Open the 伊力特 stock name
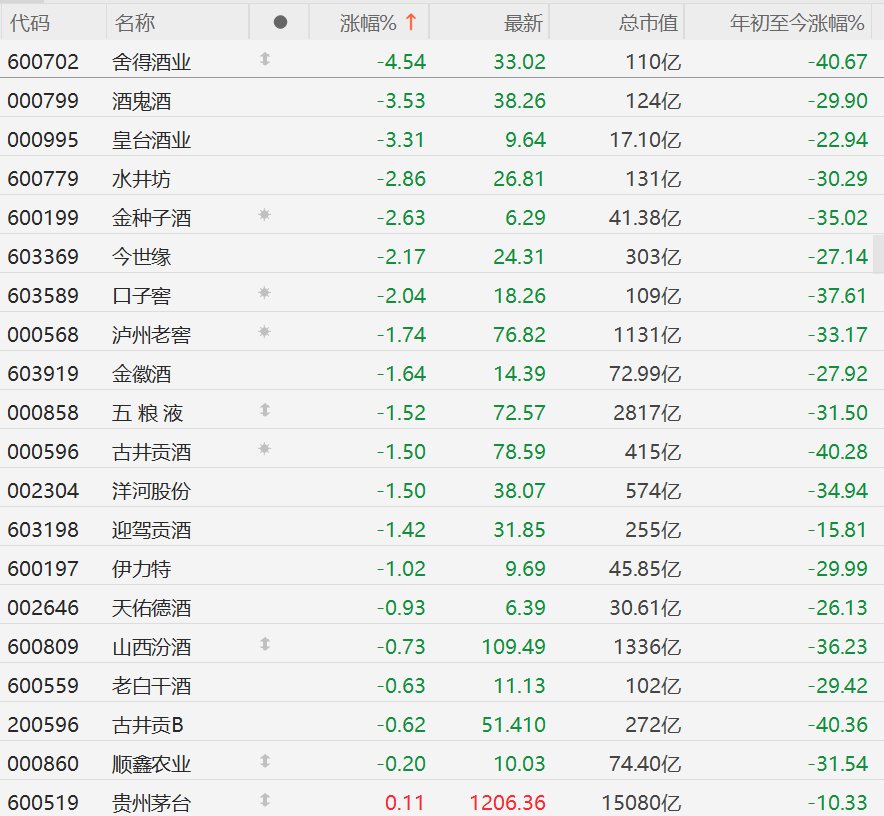Screen dimensions: 884x816 coord(141,568)
